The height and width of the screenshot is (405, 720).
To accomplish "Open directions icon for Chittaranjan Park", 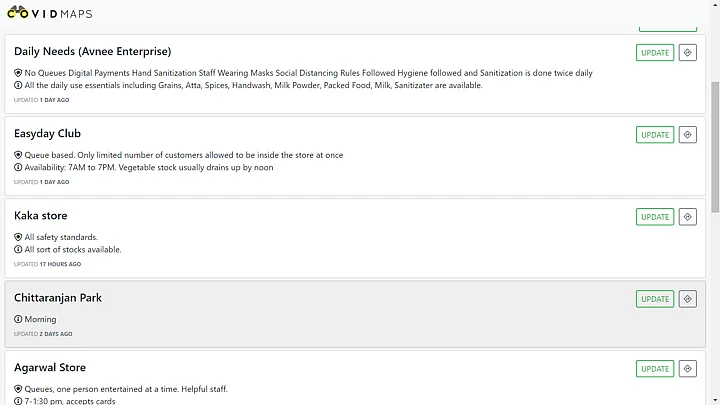I will pyautogui.click(x=687, y=299).
